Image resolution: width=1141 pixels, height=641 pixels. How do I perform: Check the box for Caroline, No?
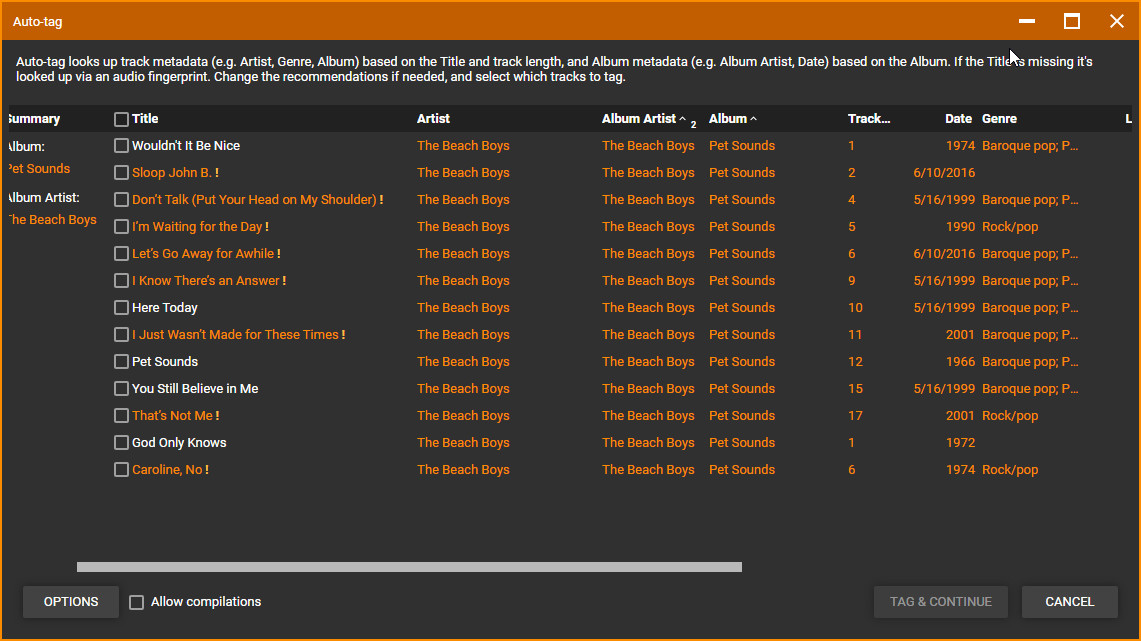(121, 470)
